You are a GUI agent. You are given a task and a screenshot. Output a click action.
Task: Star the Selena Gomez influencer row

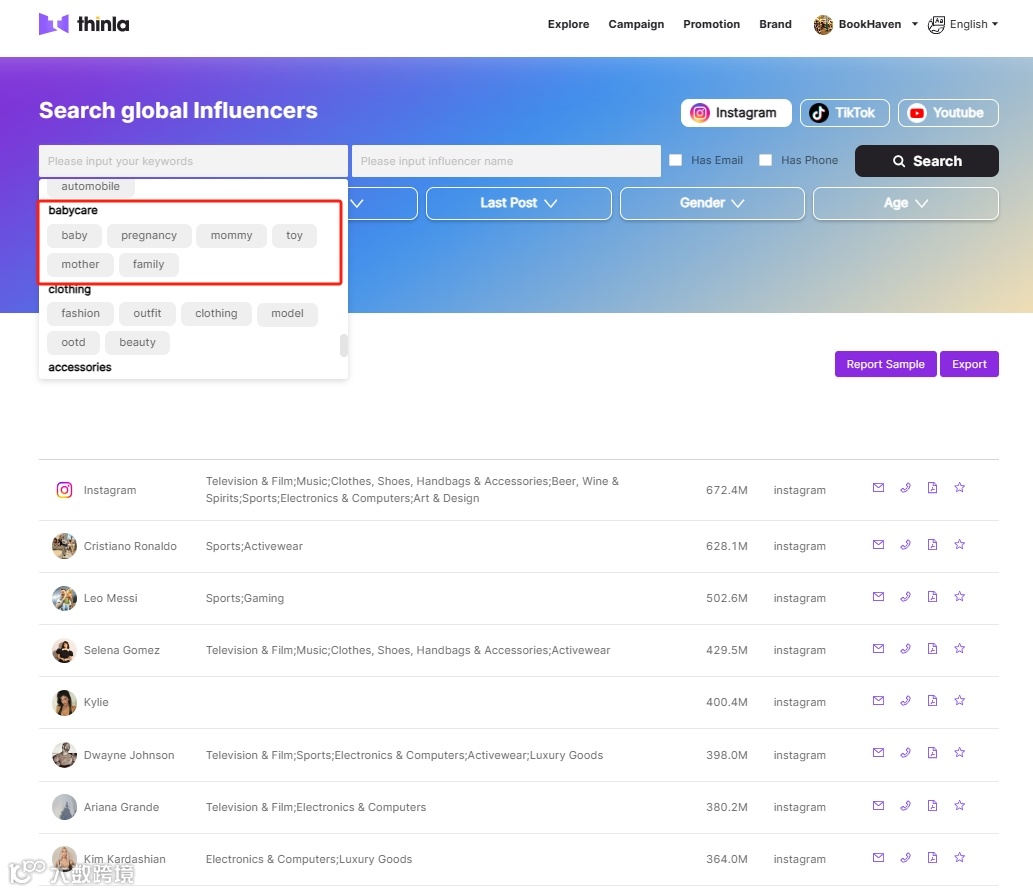[959, 649]
